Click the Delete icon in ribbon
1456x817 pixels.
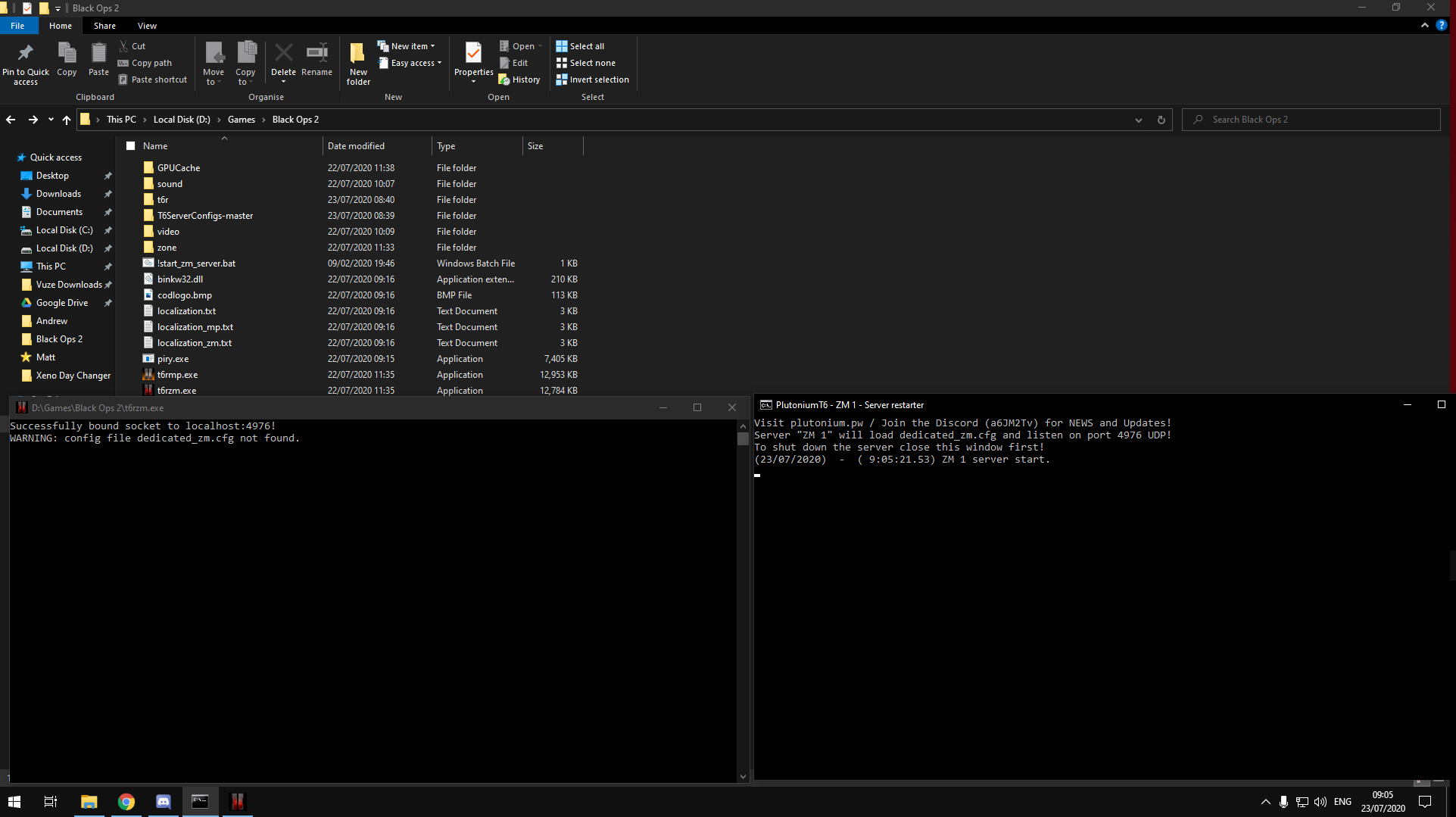(283, 54)
